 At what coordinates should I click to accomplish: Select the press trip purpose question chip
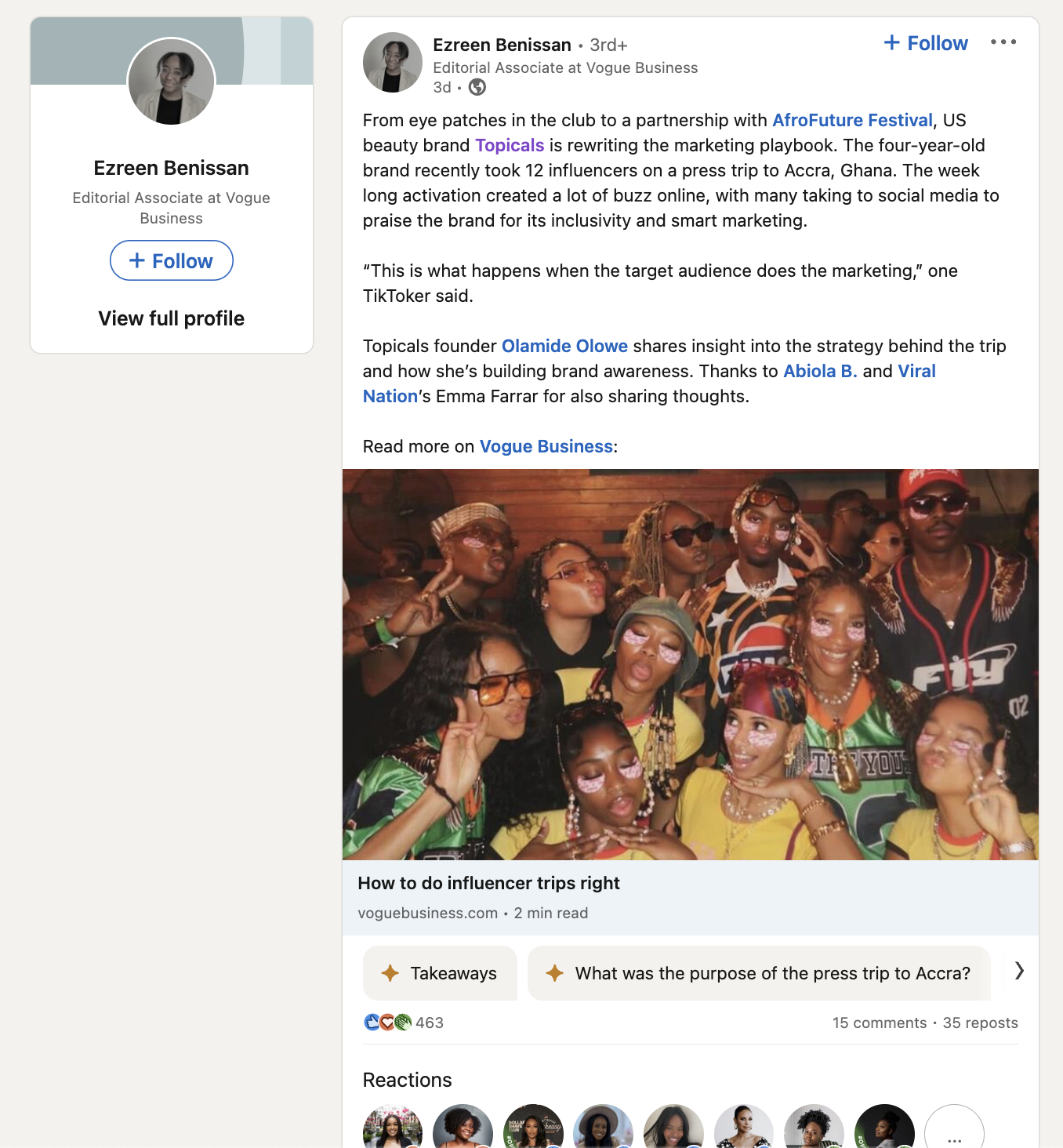point(759,973)
